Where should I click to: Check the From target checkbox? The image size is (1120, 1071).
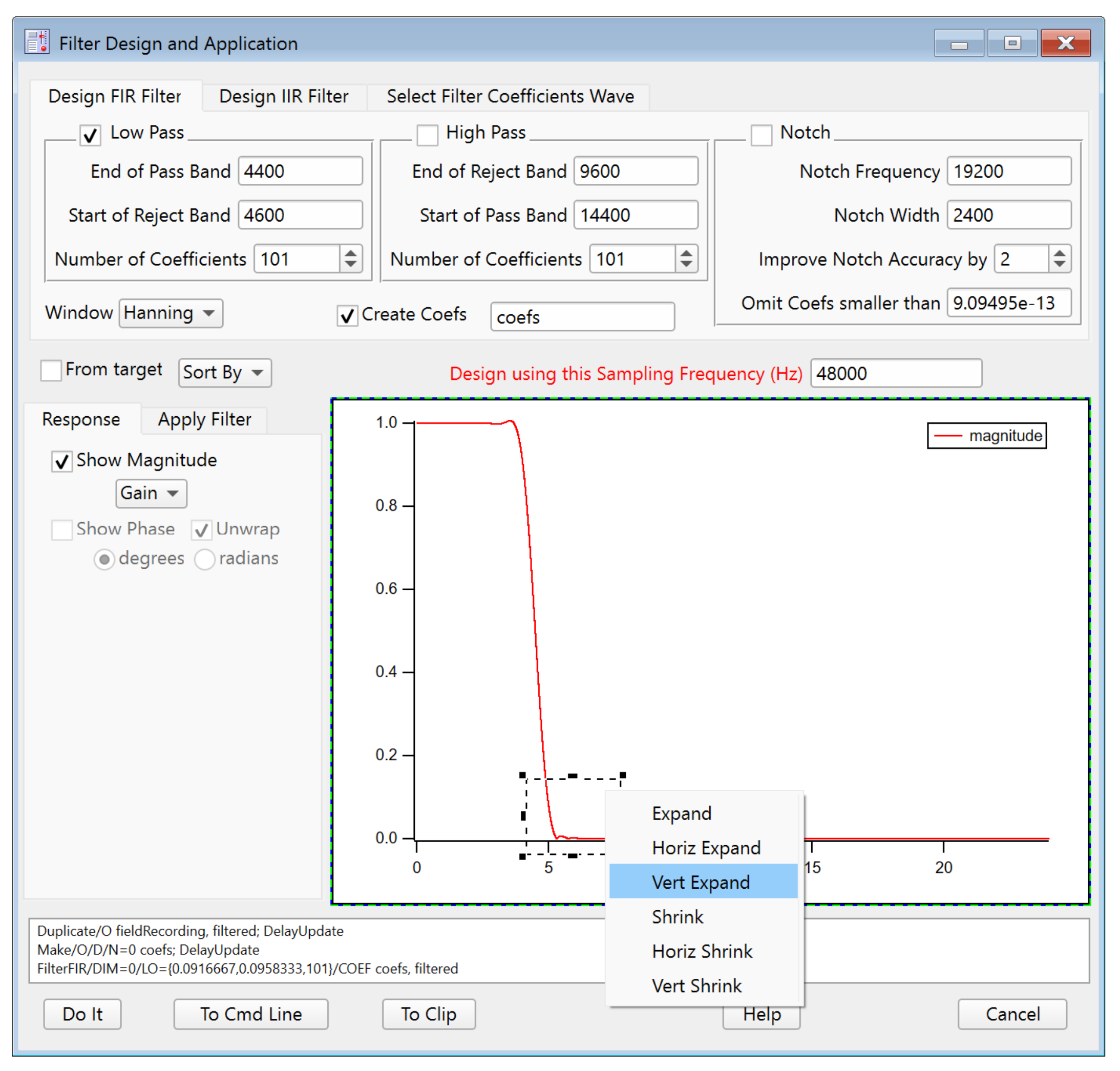coord(51,370)
